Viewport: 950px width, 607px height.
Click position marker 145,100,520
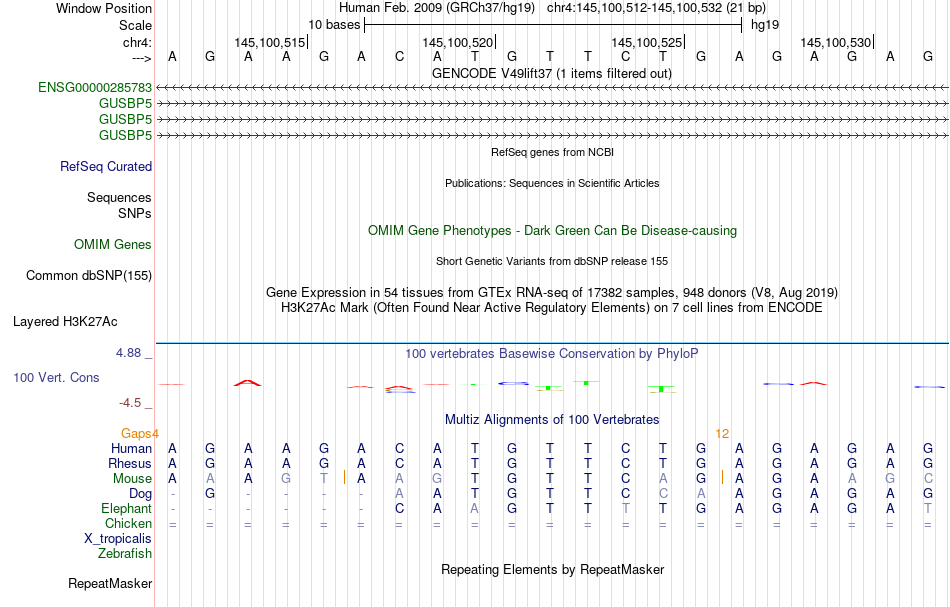pos(457,42)
